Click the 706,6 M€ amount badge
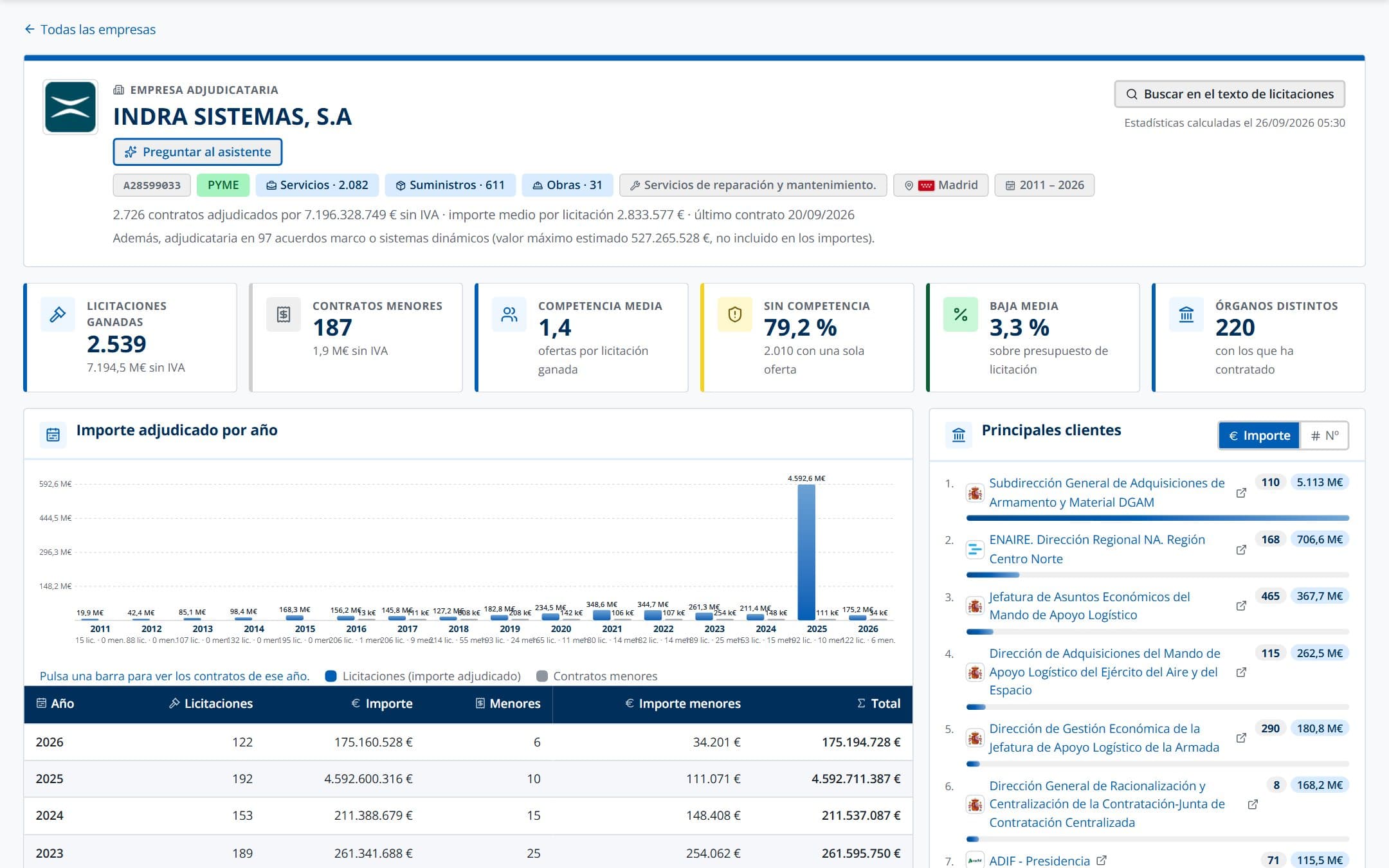The image size is (1389, 868). (x=1320, y=539)
